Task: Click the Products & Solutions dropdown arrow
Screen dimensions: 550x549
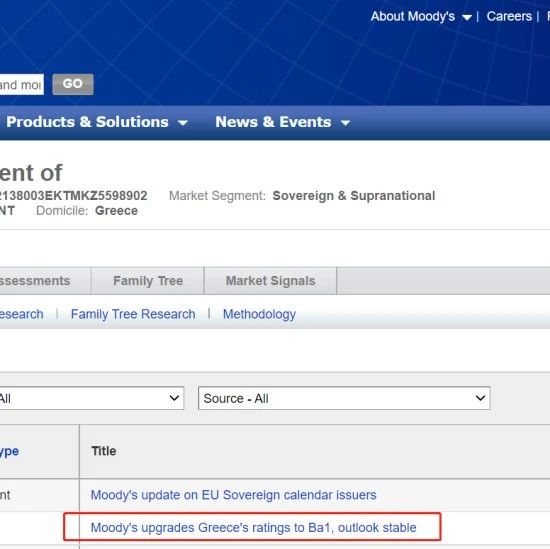Action: coord(183,123)
